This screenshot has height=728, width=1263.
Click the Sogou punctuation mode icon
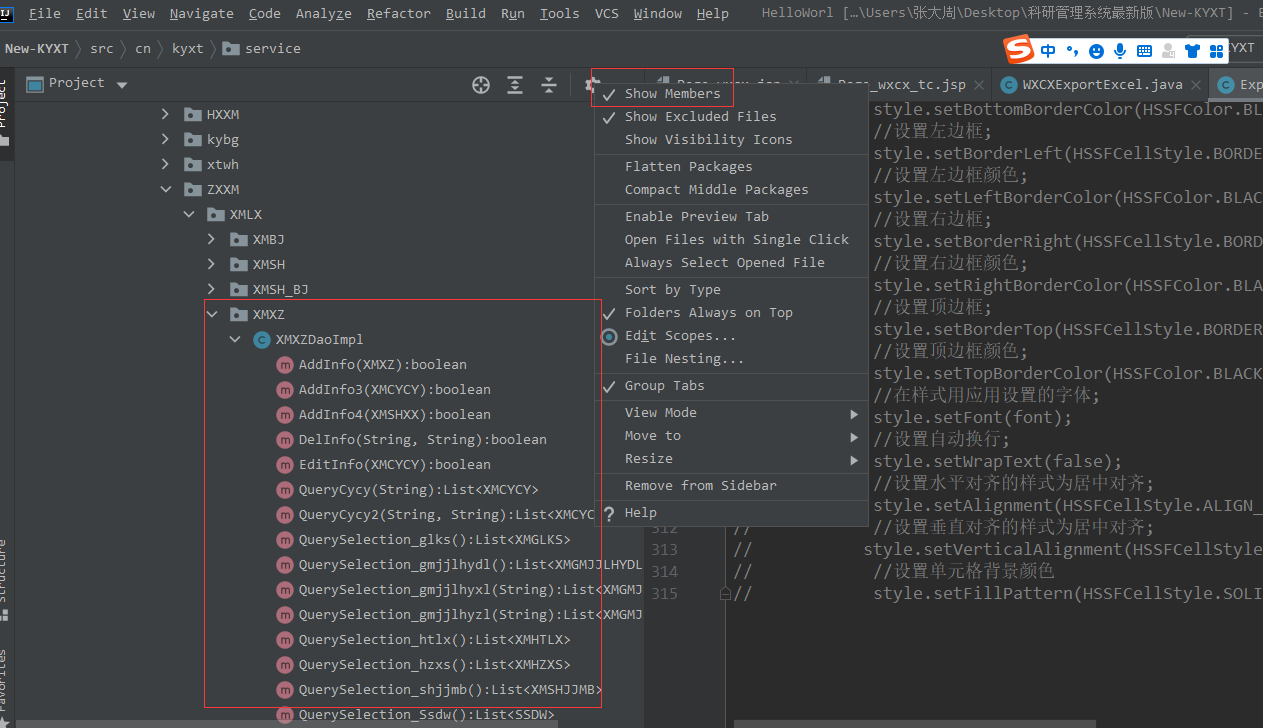point(1072,50)
